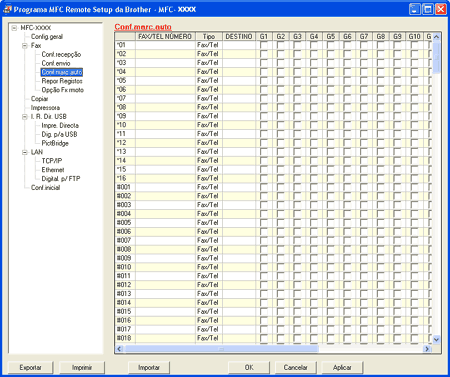The image size is (450, 377).
Task: Open Repor Registos tree item
Action: click(x=62, y=81)
